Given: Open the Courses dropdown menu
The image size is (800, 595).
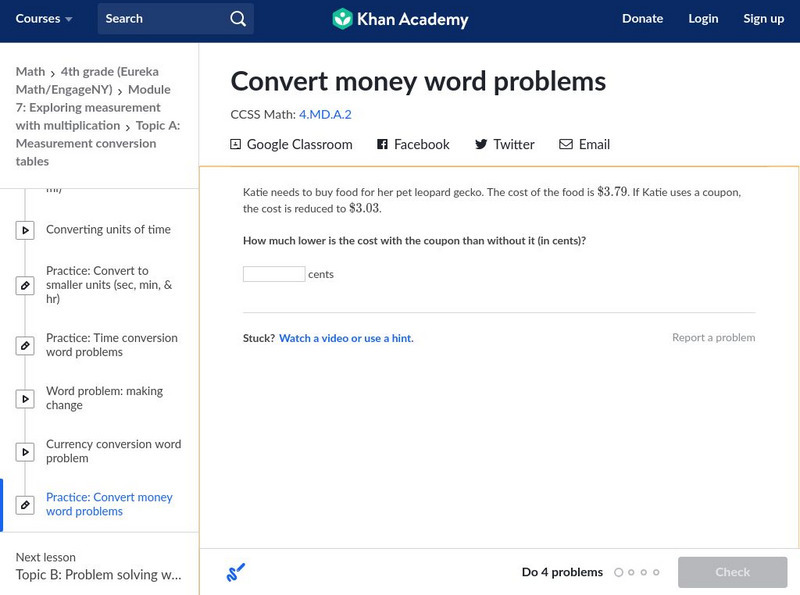Looking at the screenshot, I should coord(44,19).
